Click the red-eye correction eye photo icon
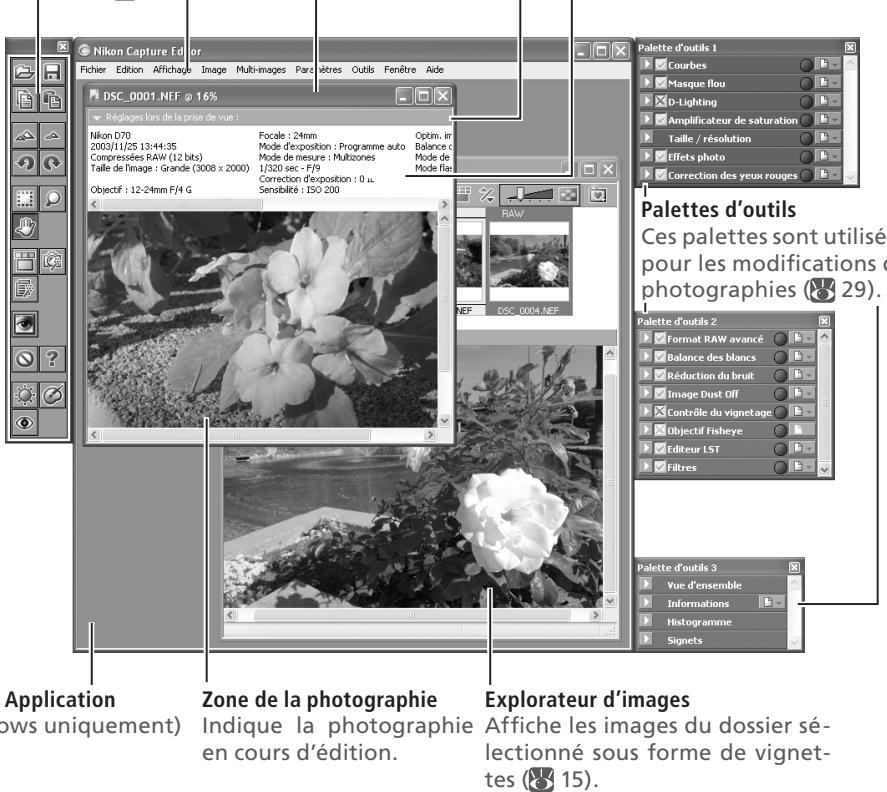Image resolution: width=887 pixels, height=792 pixels. (24, 324)
